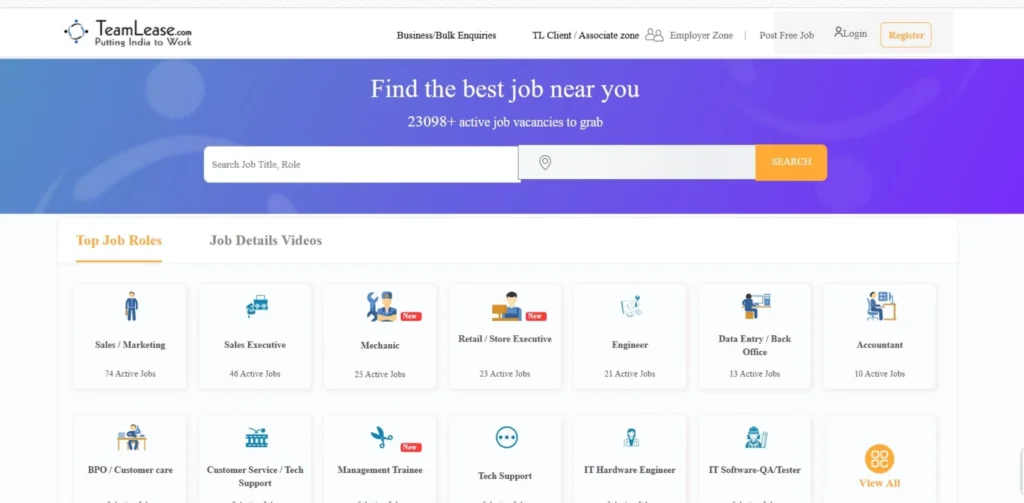This screenshot has height=503, width=1024.
Task: Open the Employer Zone link
Action: (x=701, y=35)
